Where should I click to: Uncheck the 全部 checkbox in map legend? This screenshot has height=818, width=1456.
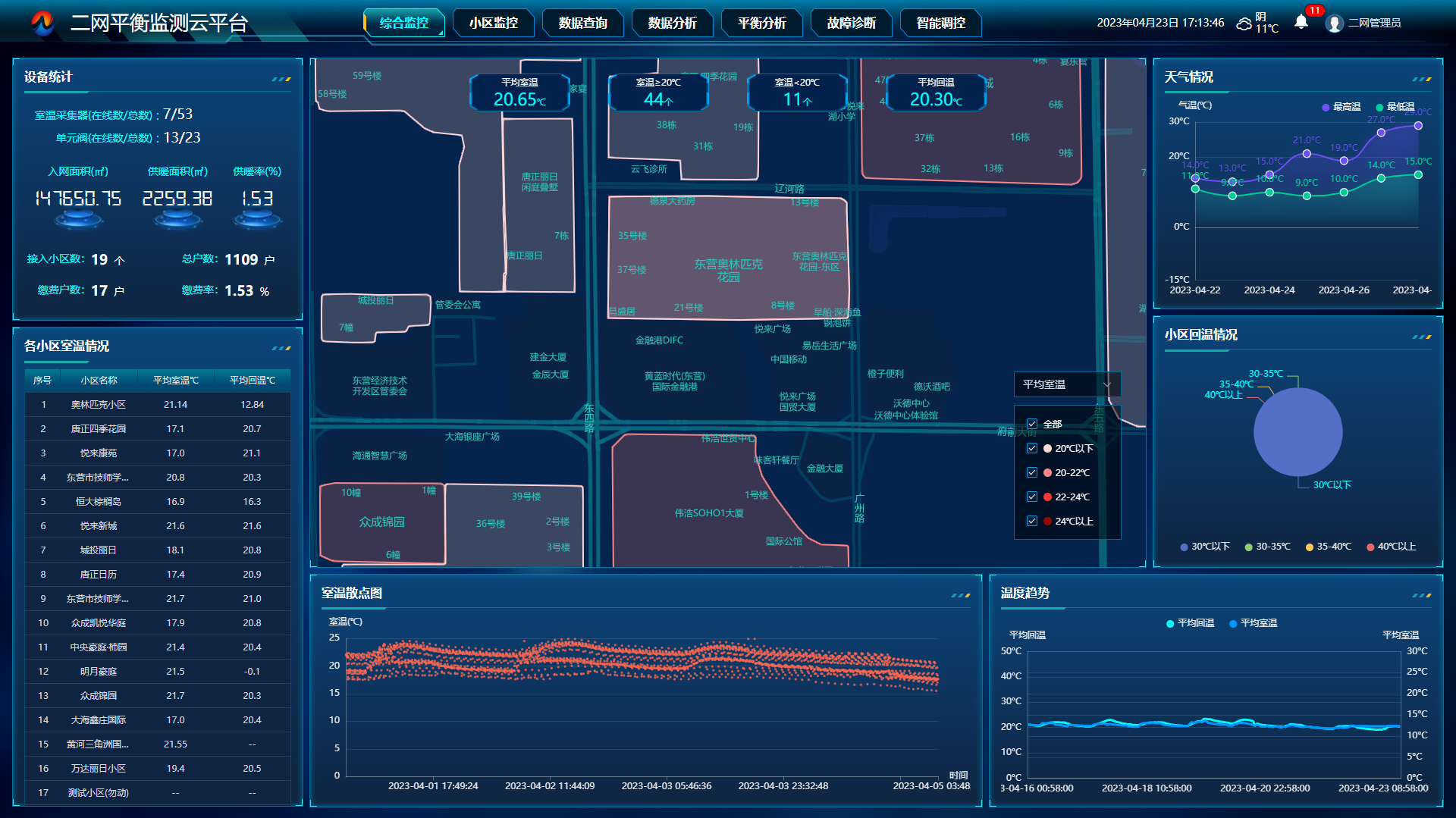point(1032,424)
